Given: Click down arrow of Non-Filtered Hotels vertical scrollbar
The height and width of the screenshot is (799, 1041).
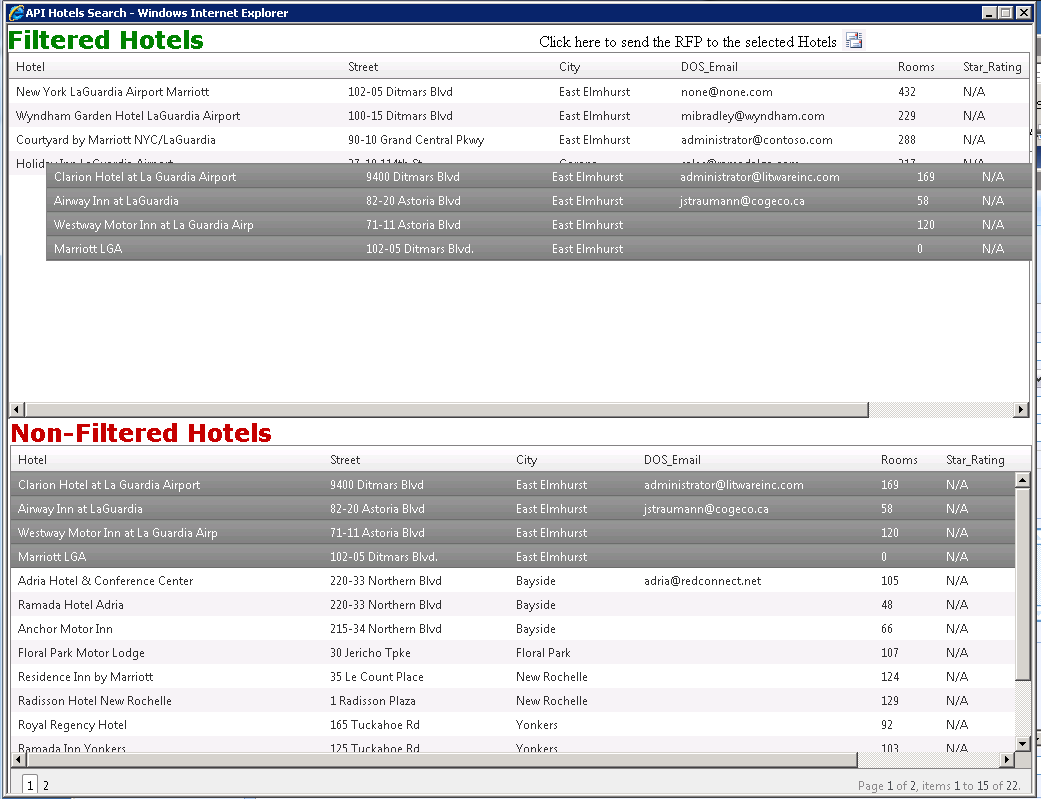Looking at the screenshot, I should click(x=1022, y=744).
